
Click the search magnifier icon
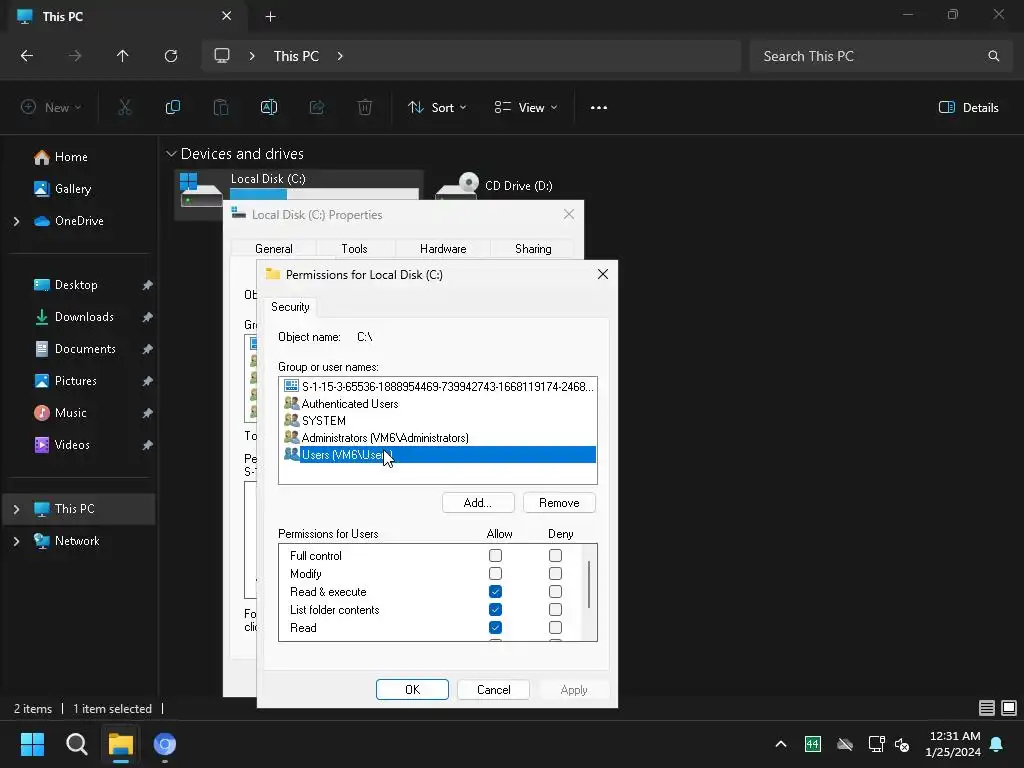(x=993, y=56)
